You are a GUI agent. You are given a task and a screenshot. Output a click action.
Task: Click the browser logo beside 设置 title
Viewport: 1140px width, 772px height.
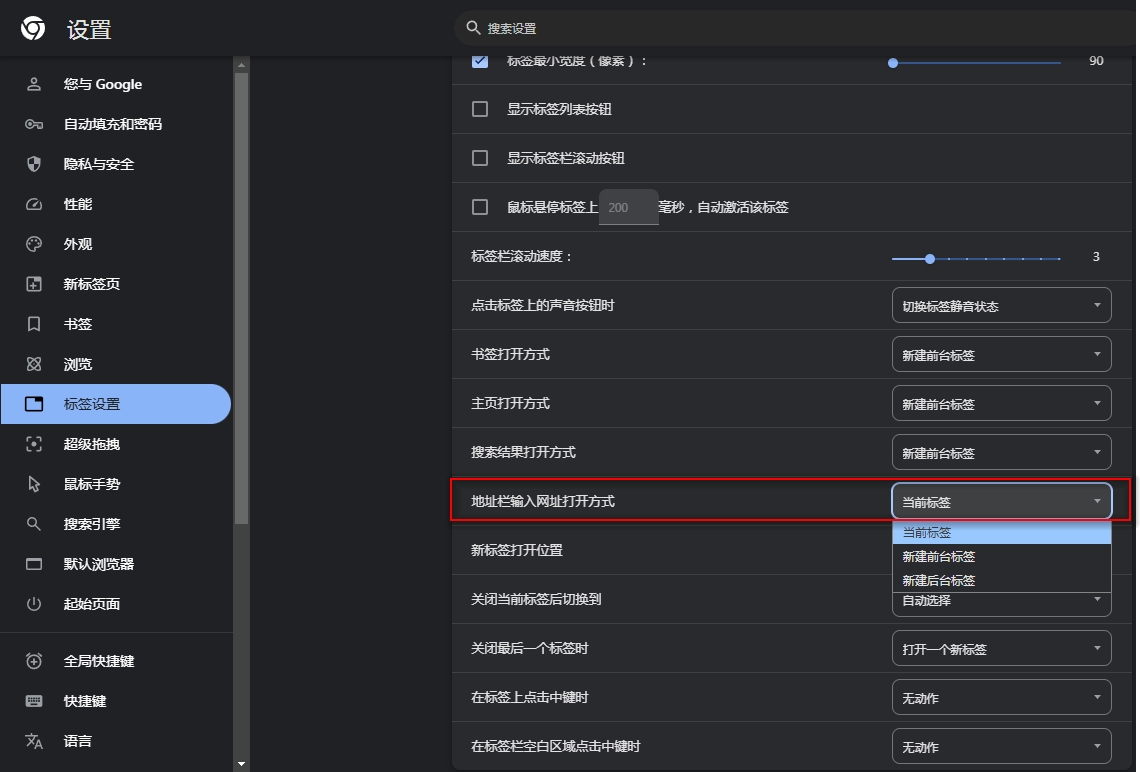pyautogui.click(x=31, y=30)
